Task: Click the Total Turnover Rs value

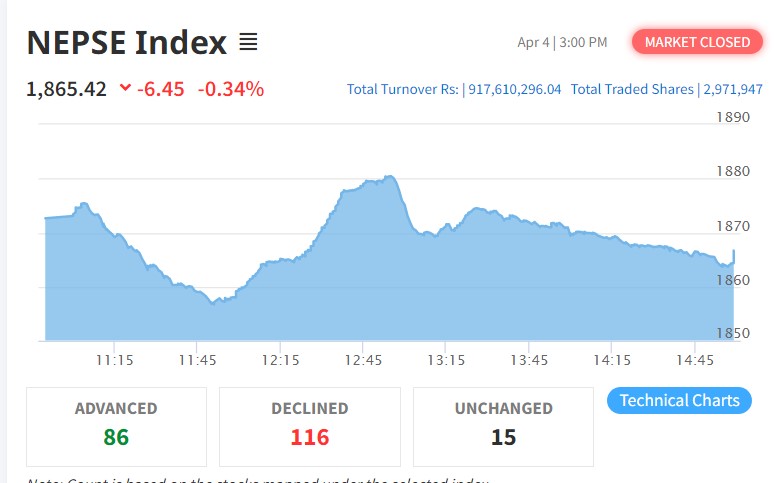Action: (512, 89)
